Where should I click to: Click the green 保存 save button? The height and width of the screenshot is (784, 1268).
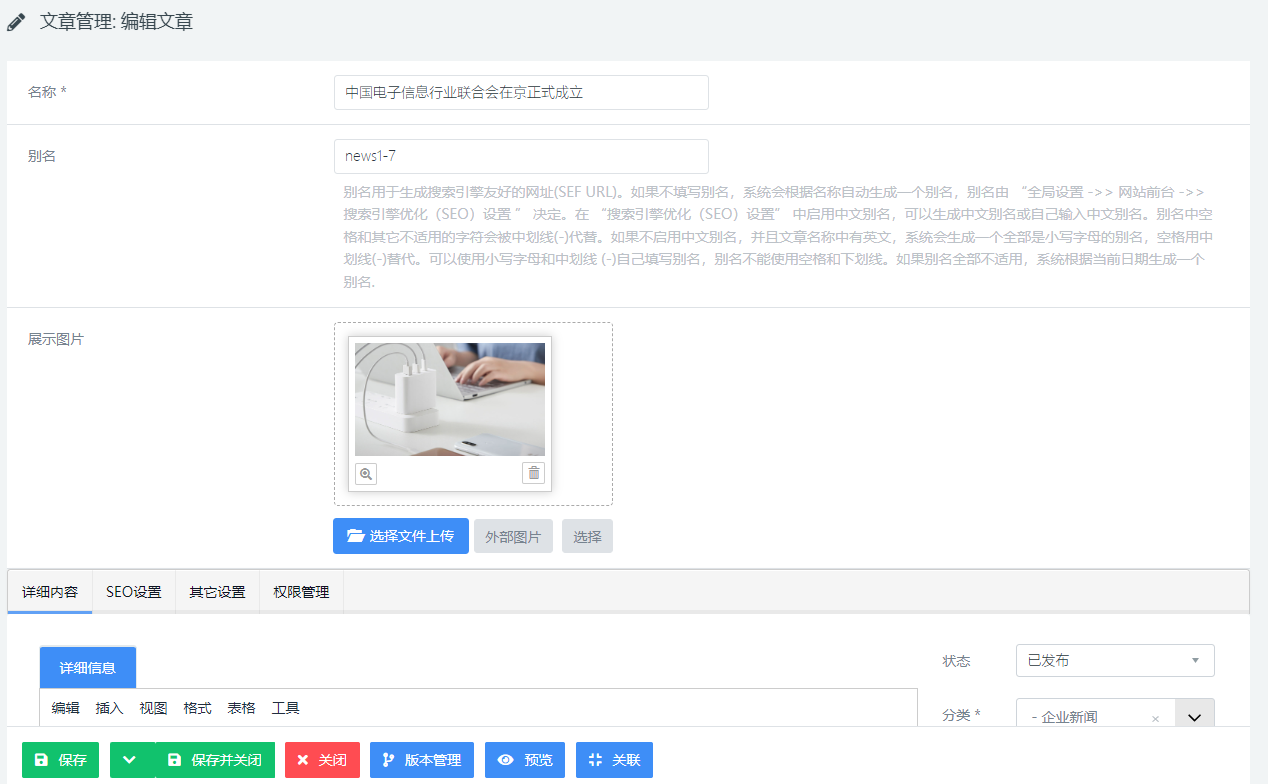pyautogui.click(x=60, y=760)
